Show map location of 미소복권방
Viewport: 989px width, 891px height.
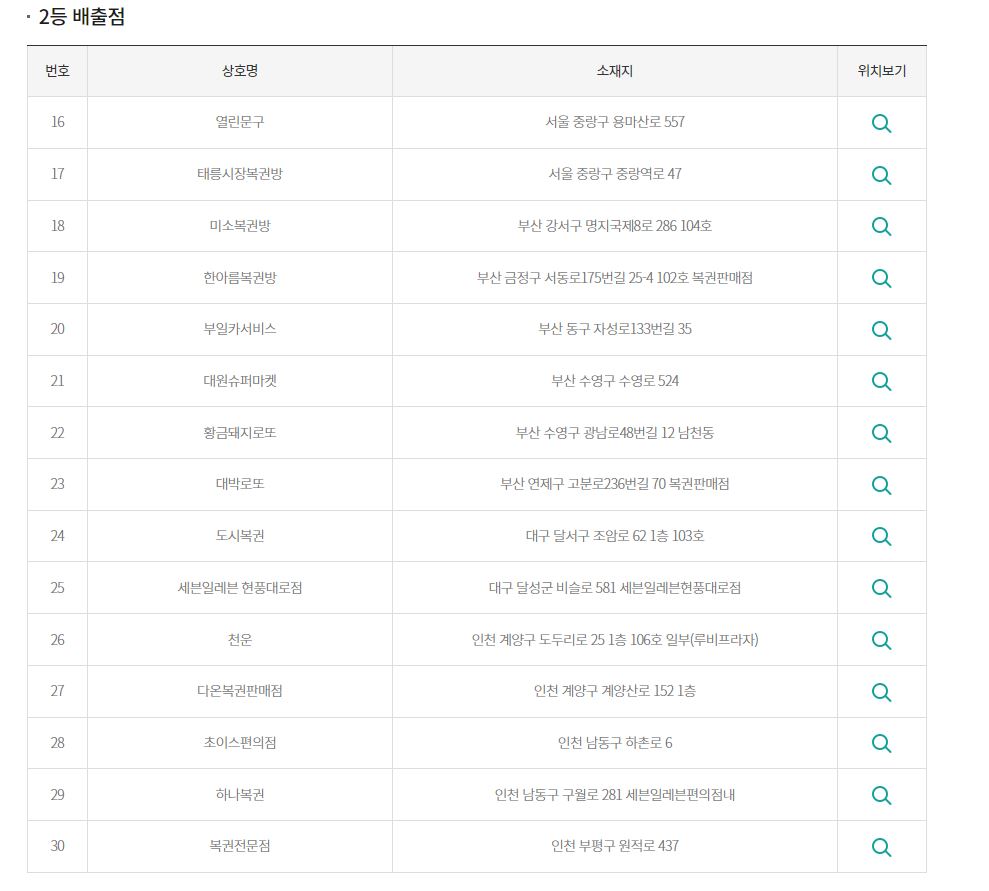[x=881, y=226]
